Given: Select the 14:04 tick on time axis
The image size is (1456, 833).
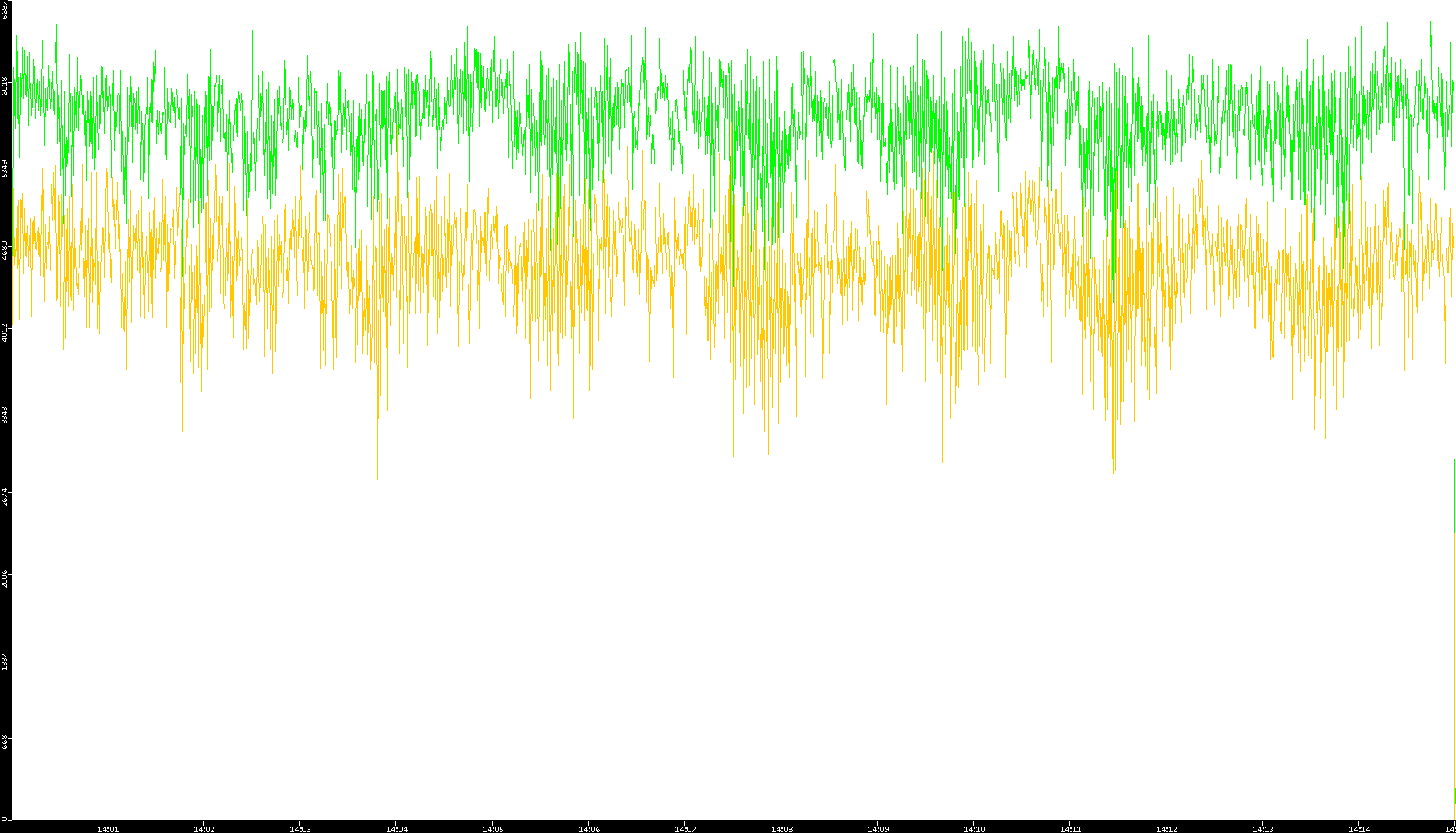Looking at the screenshot, I should (x=396, y=829).
